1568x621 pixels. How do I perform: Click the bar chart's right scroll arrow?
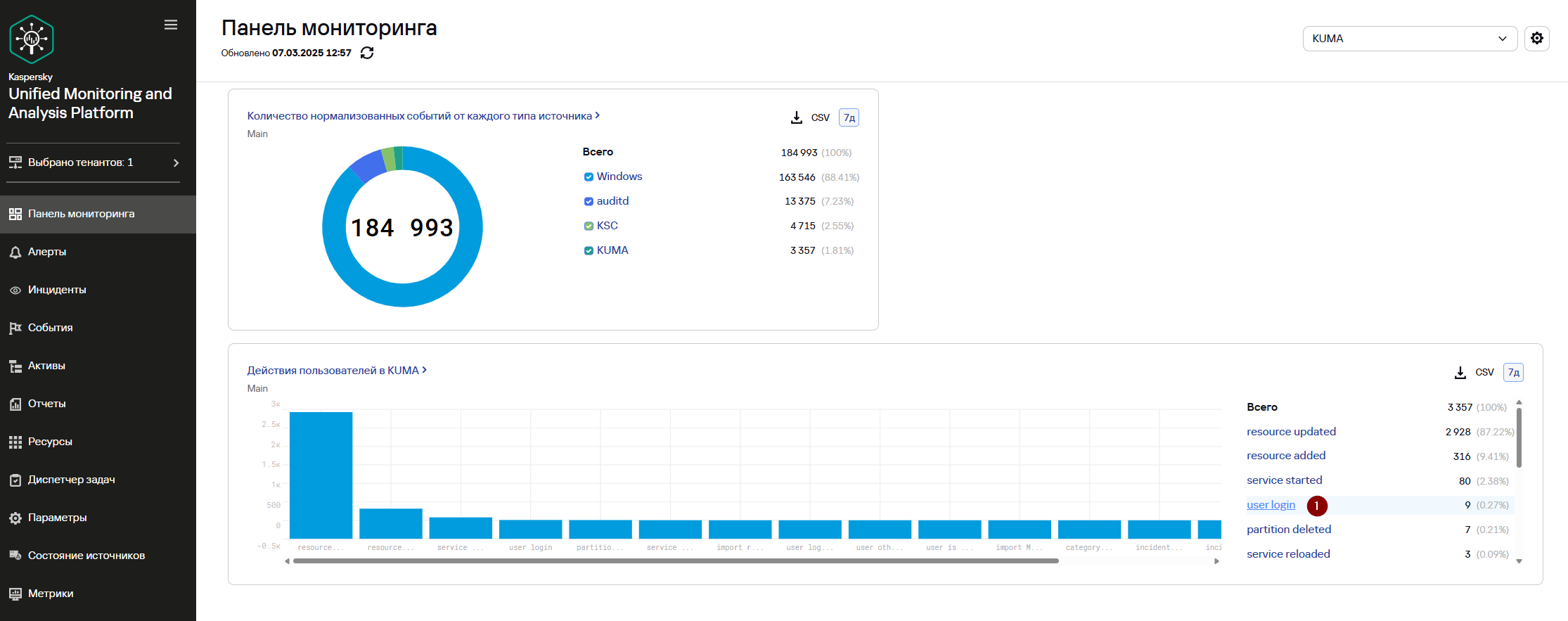1216,561
